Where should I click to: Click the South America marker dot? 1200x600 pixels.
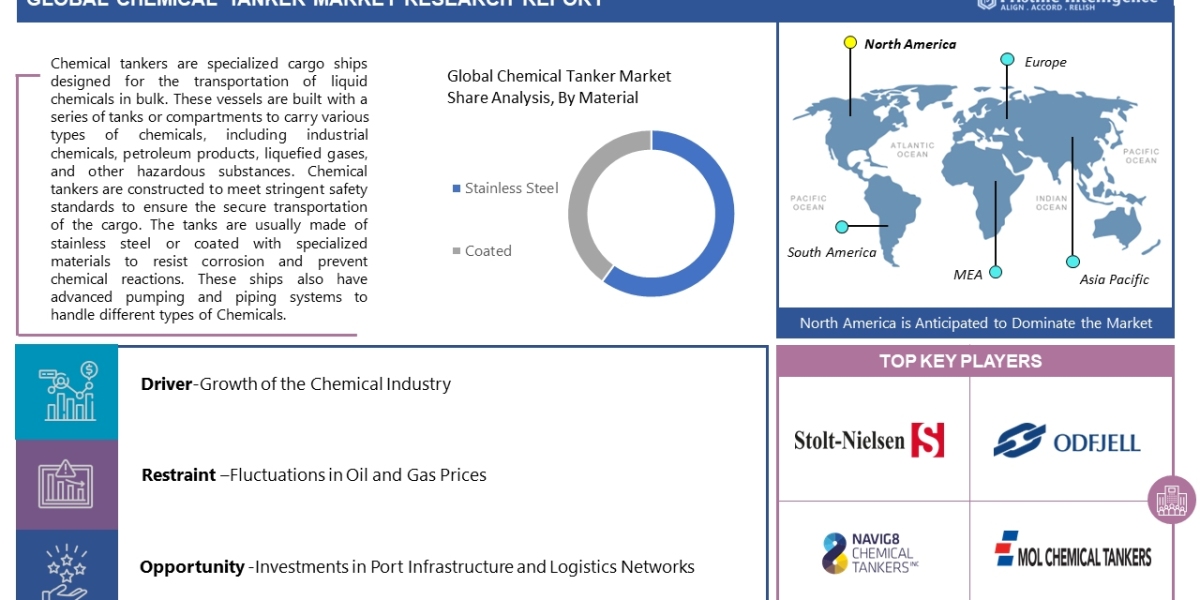pyautogui.click(x=842, y=227)
